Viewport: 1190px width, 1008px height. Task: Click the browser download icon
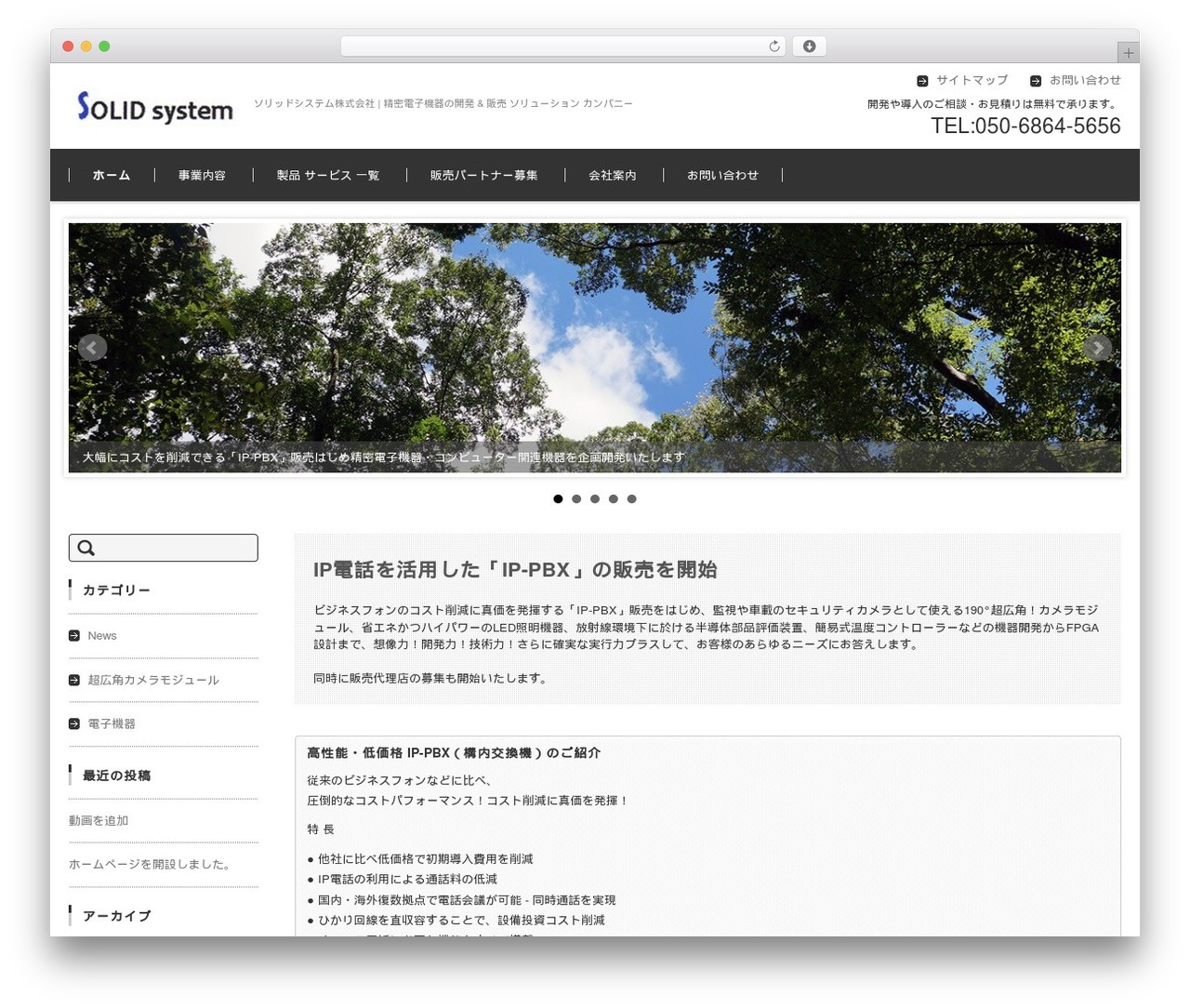(x=810, y=46)
